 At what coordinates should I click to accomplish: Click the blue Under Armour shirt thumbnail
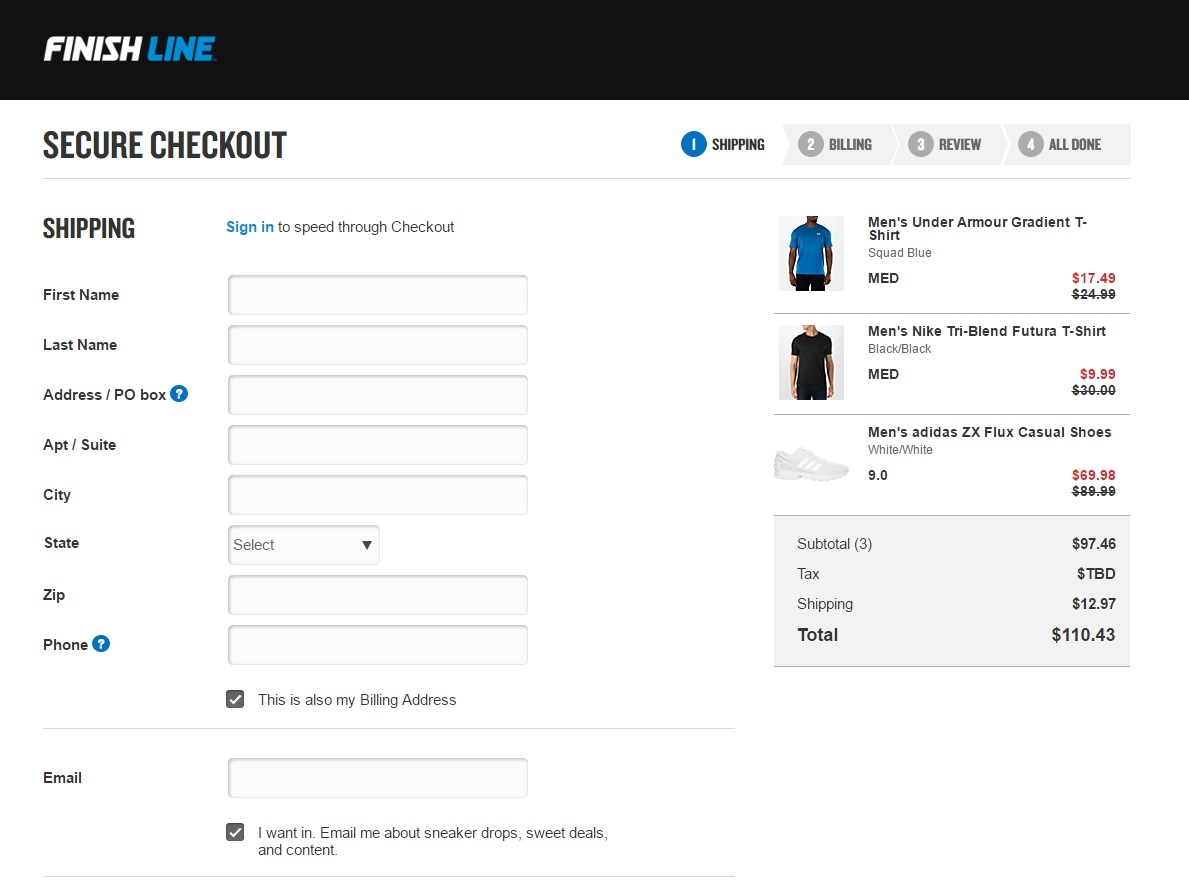click(811, 253)
